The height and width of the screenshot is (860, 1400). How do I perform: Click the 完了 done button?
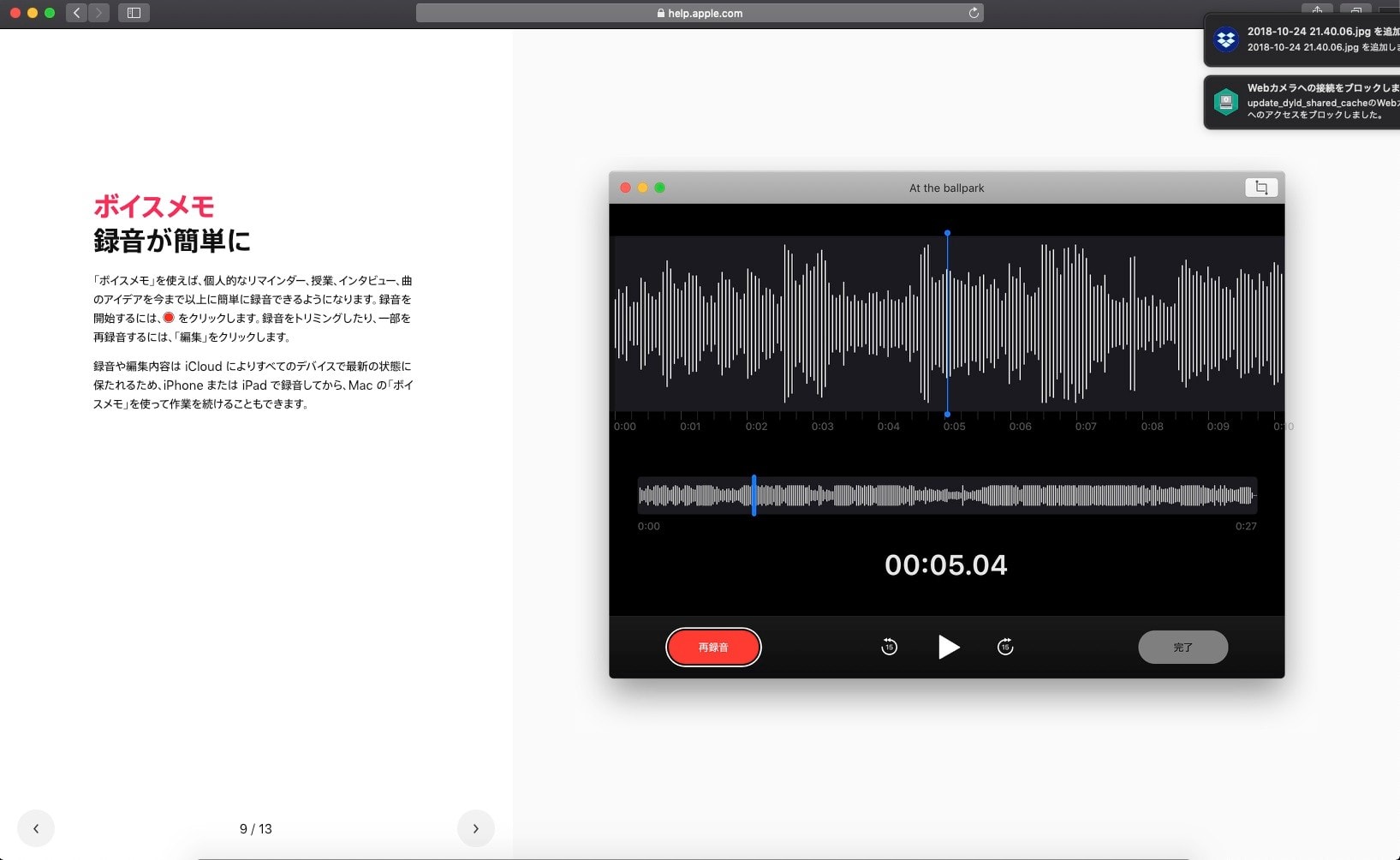(x=1183, y=647)
